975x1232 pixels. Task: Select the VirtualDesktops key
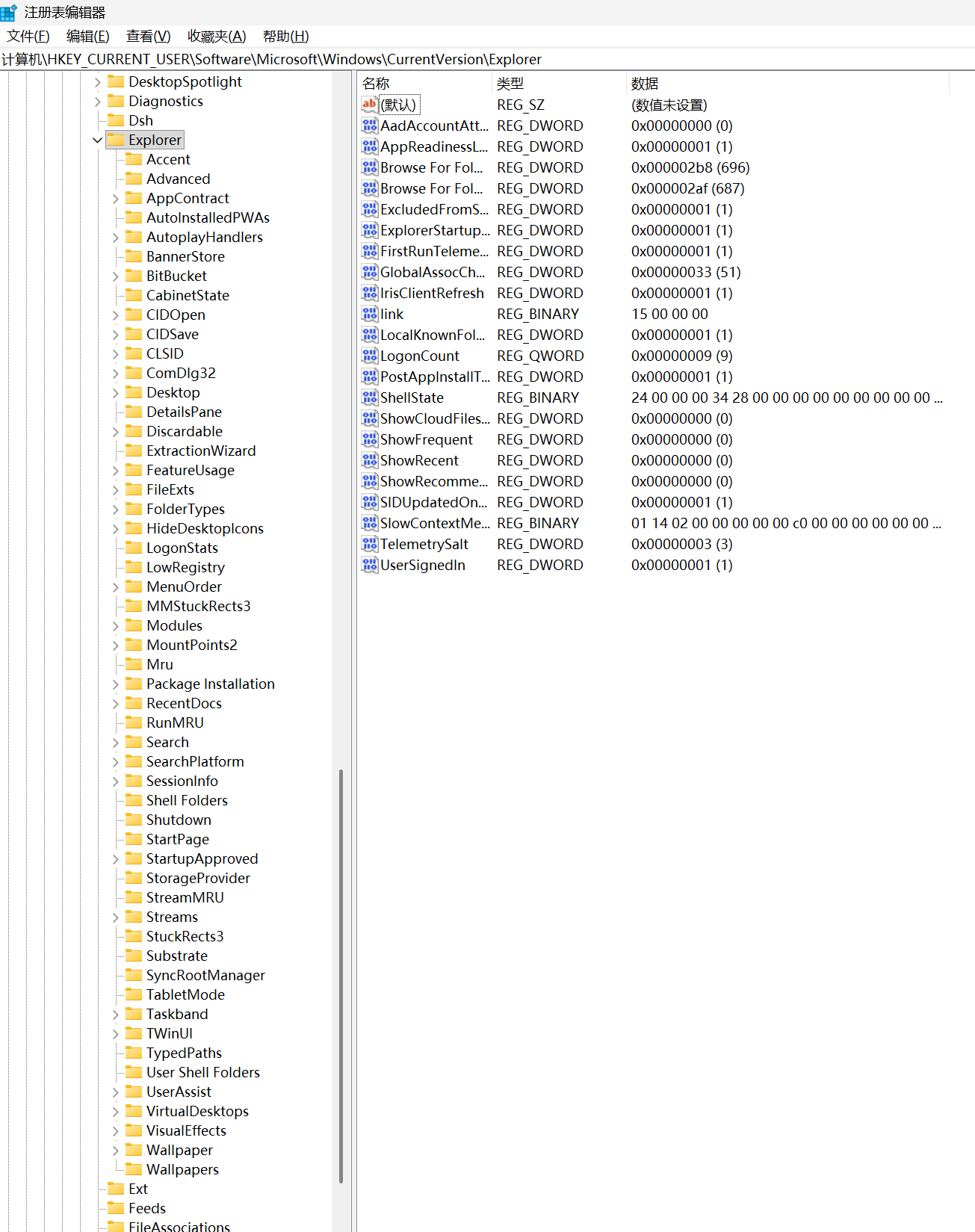(x=197, y=1111)
